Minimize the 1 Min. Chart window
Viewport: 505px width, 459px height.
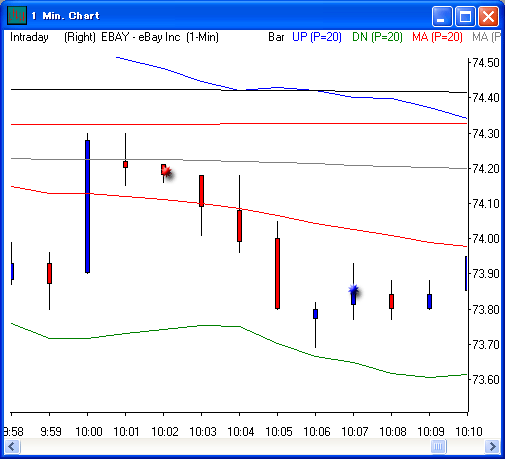tap(442, 16)
